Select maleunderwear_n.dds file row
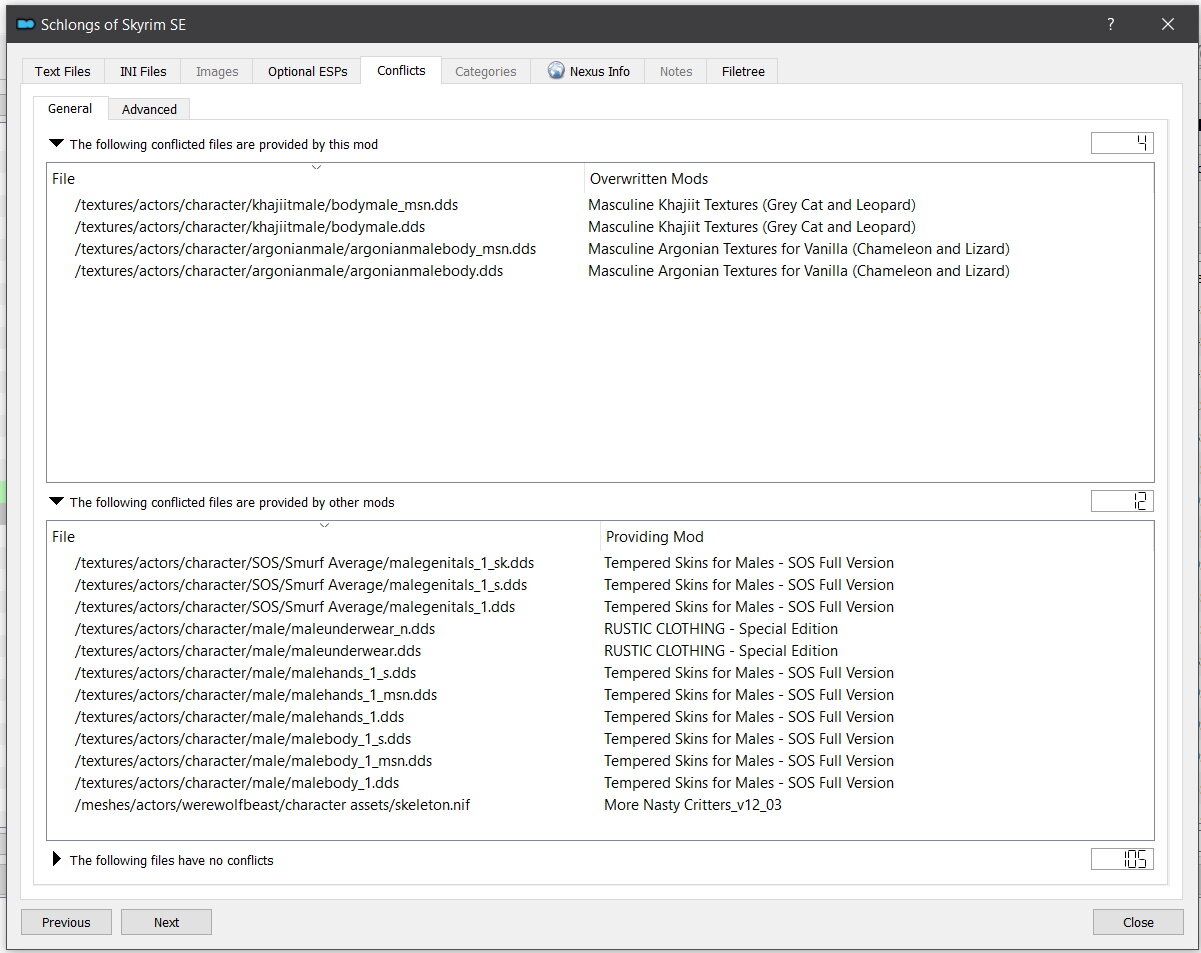1201x953 pixels. [x=600, y=629]
